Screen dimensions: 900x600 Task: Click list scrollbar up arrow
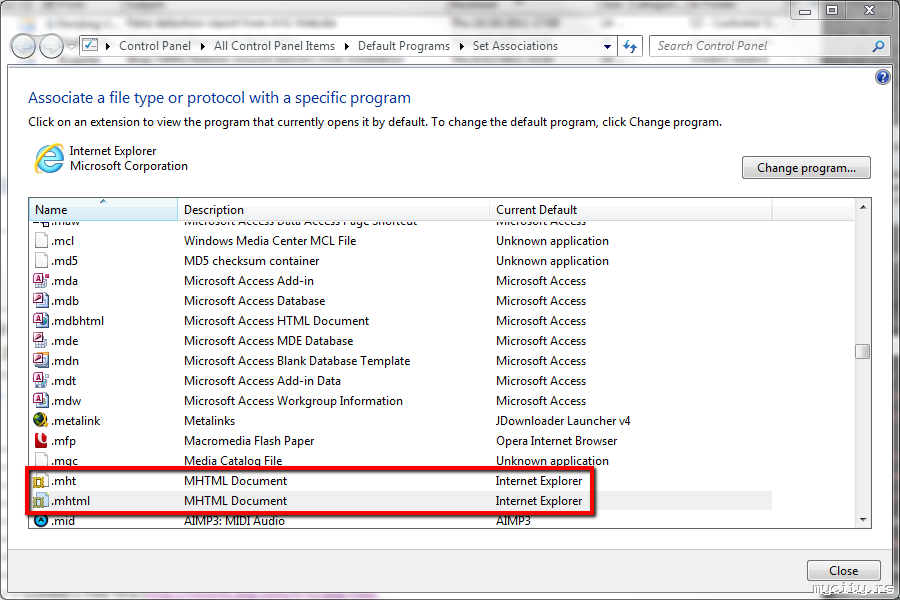click(863, 207)
